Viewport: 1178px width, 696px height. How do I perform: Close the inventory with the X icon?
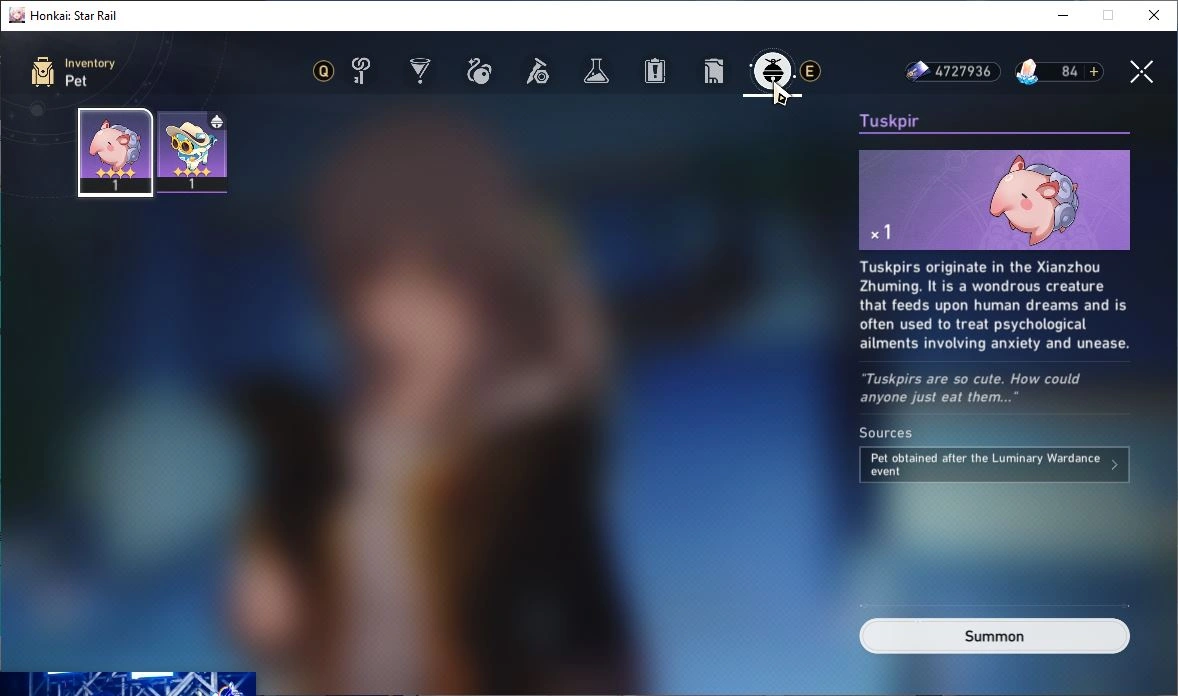point(1141,71)
